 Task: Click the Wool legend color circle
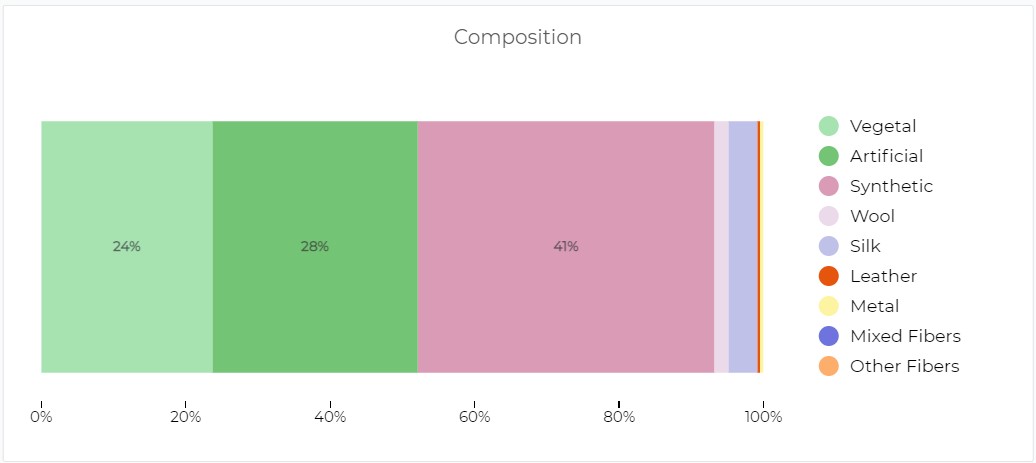tap(829, 216)
